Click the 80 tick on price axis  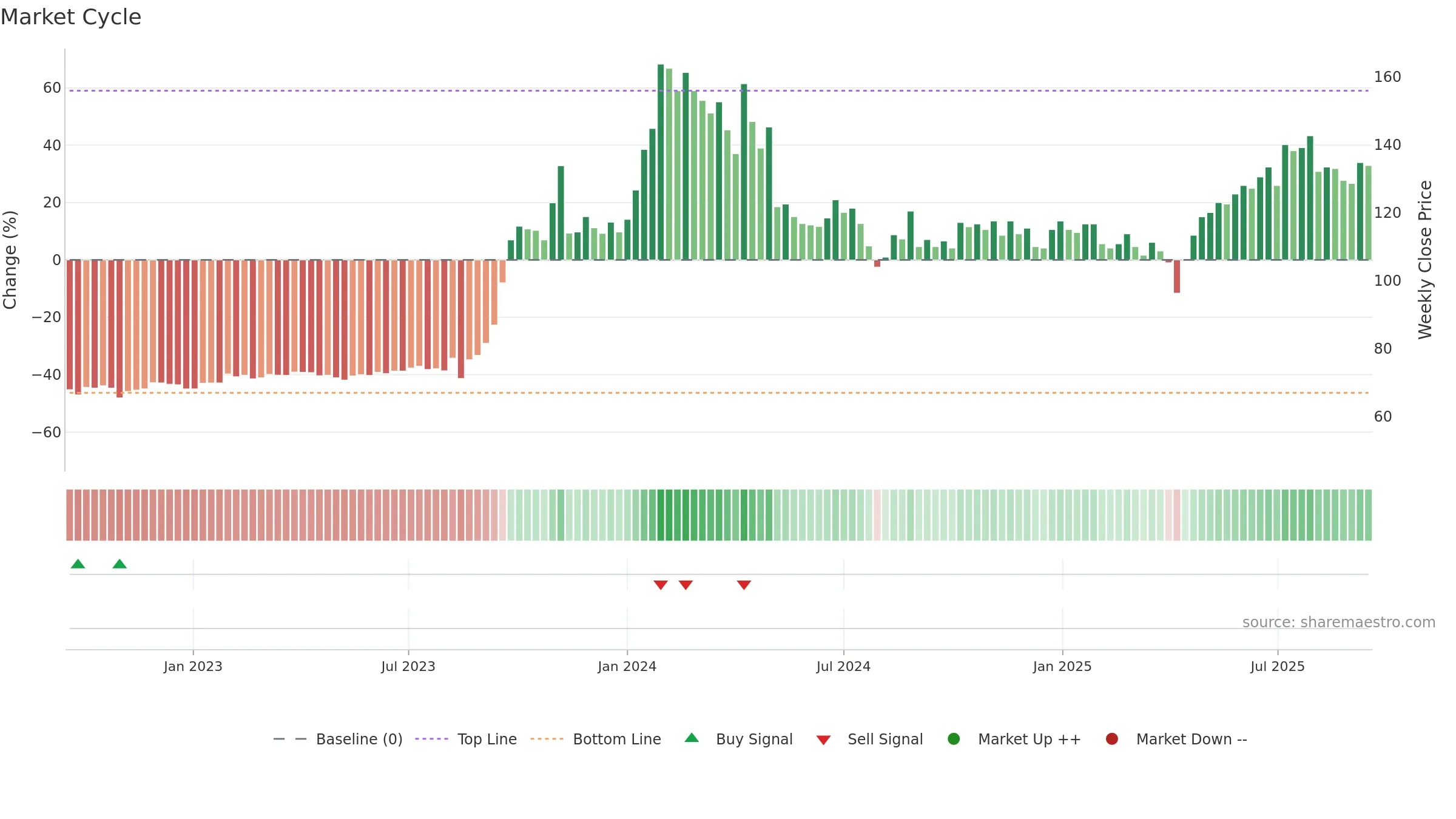point(1383,349)
